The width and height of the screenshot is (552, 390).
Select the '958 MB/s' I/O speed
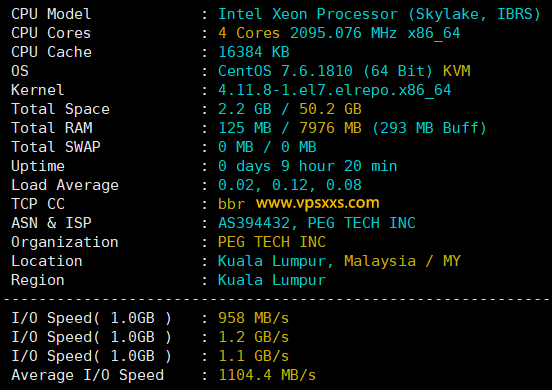click(x=253, y=318)
